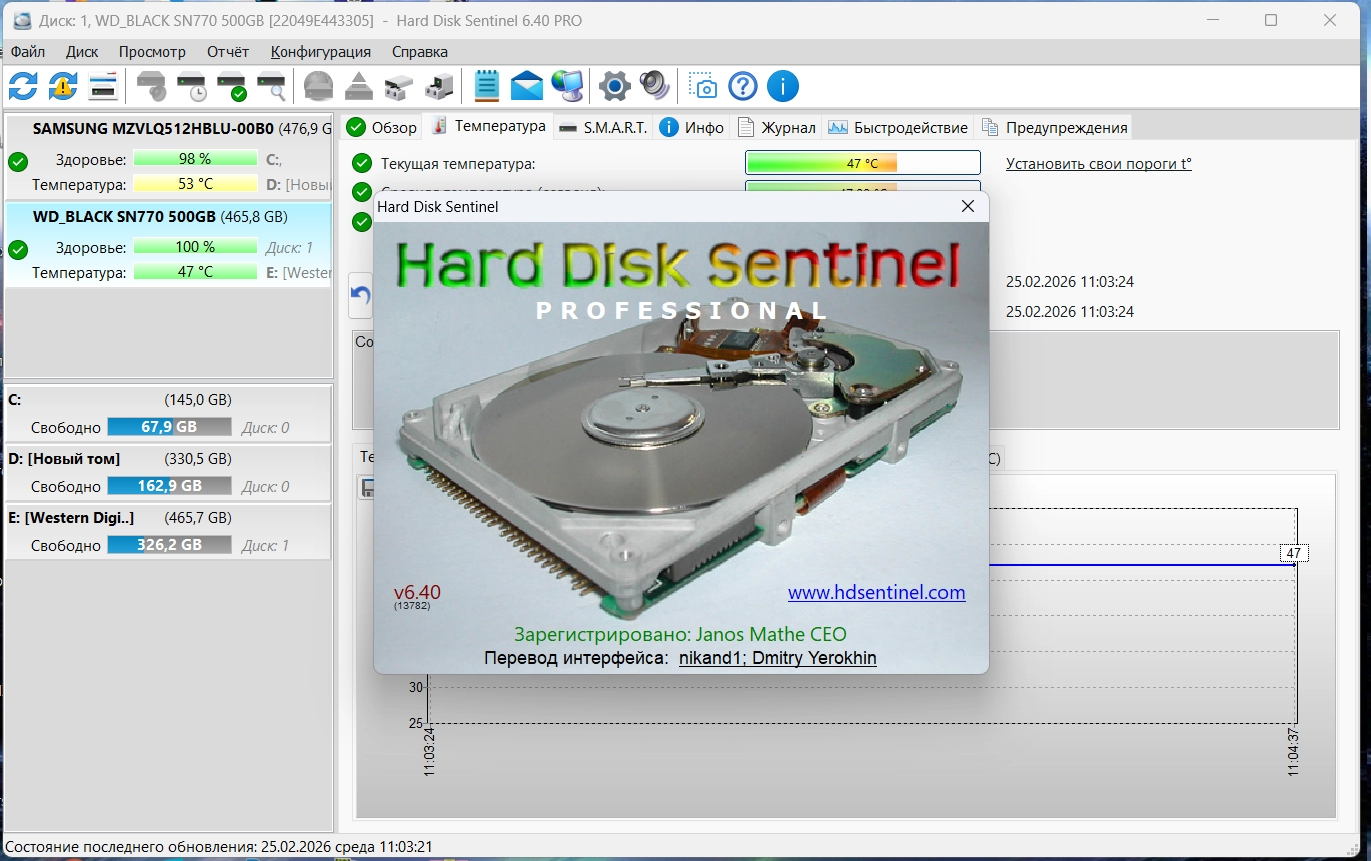
Task: Switch to the S.M.A.R.T. tab
Action: (x=604, y=127)
